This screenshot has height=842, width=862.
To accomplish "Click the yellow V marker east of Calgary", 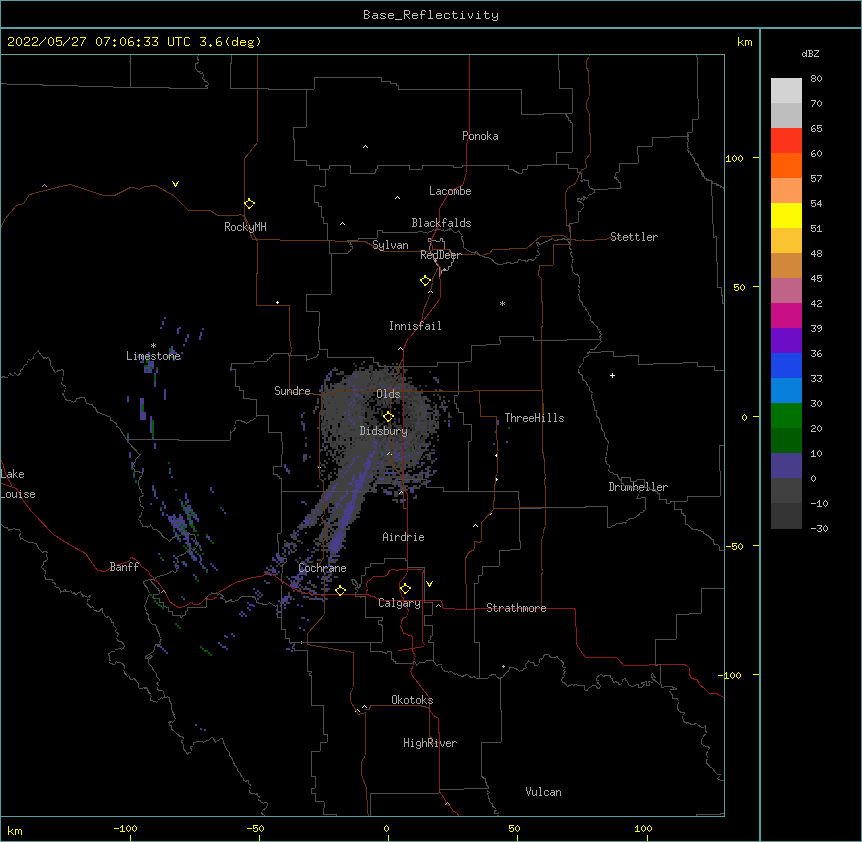I will (x=429, y=584).
